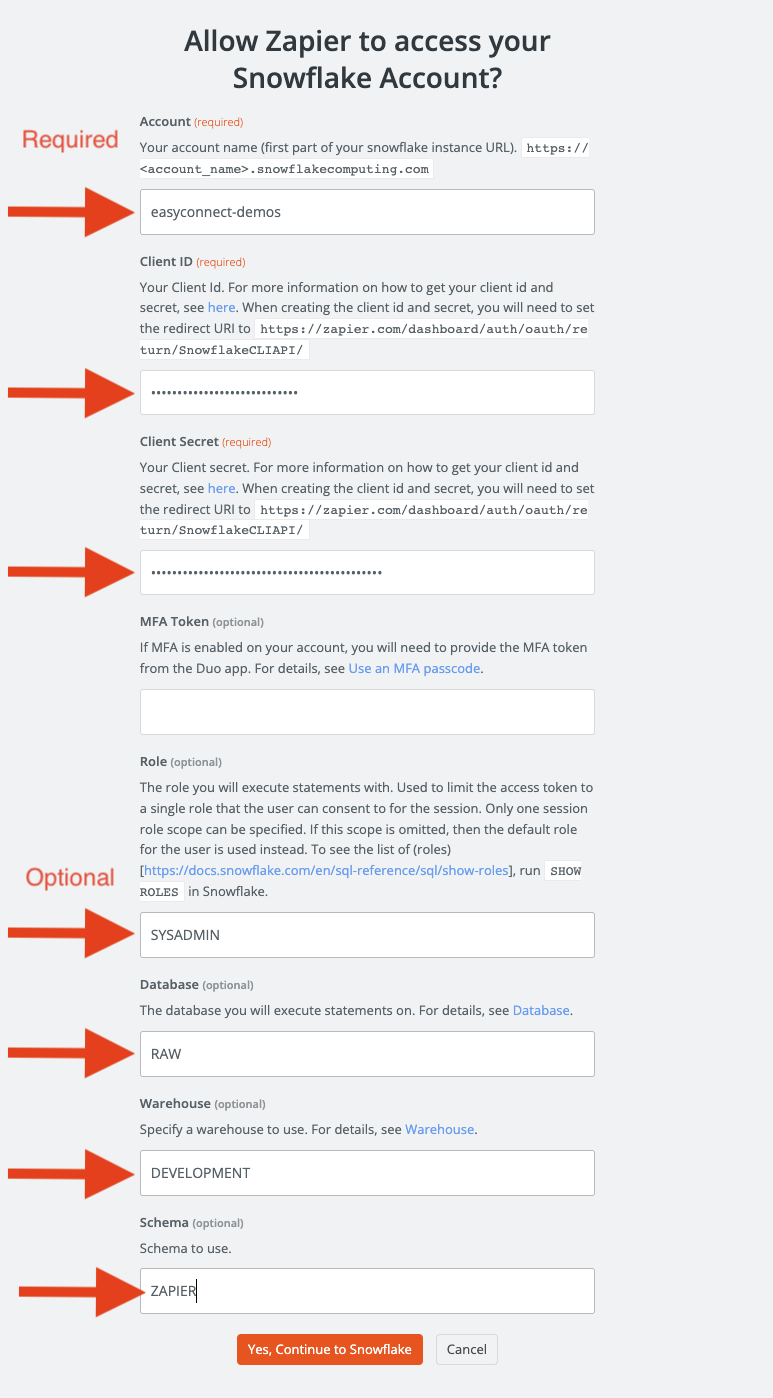
Task: Click the SHOW ROLES code snippet
Action: pyautogui.click(x=361, y=881)
